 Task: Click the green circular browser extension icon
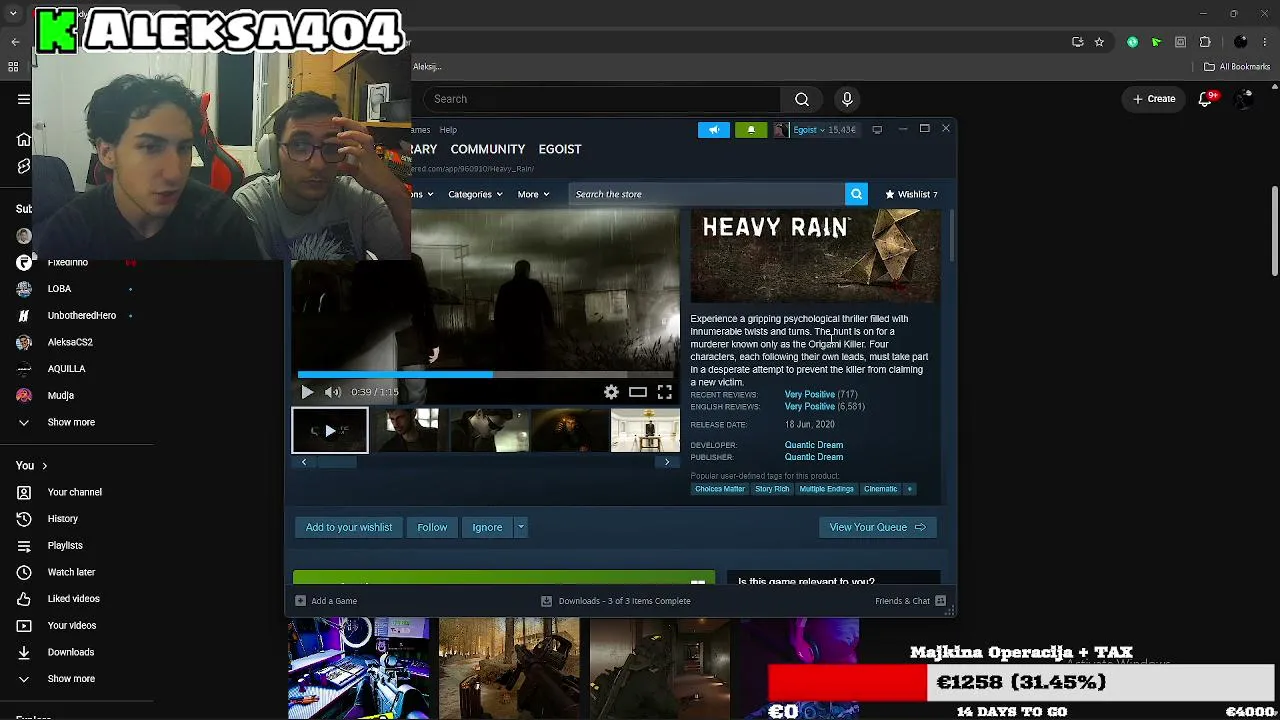[1132, 42]
